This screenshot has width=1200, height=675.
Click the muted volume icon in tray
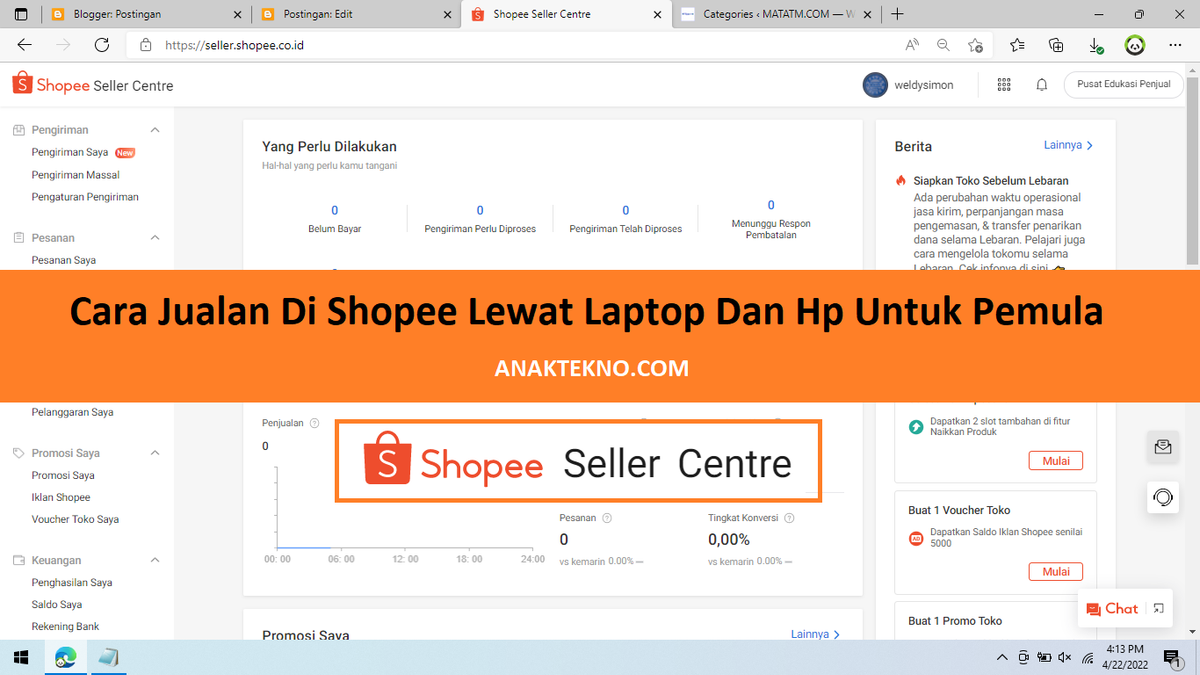[1062, 657]
